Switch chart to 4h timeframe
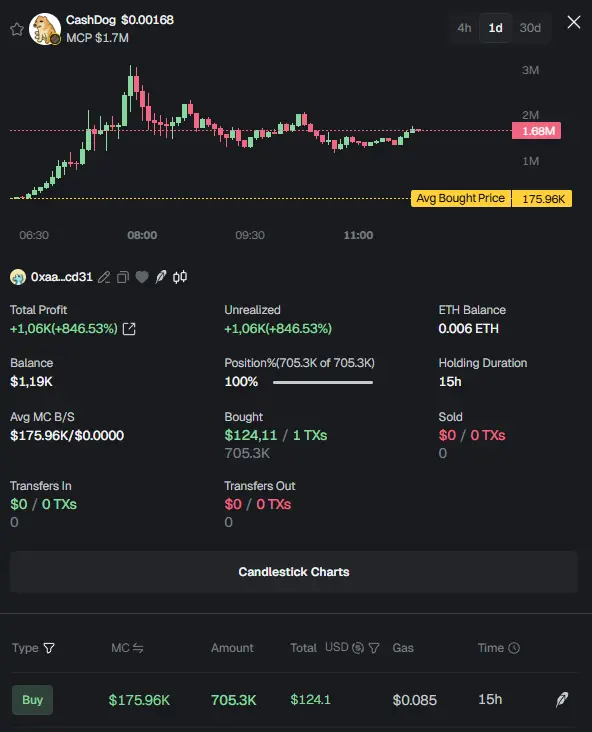Image resolution: width=592 pixels, height=732 pixels. 464,28
